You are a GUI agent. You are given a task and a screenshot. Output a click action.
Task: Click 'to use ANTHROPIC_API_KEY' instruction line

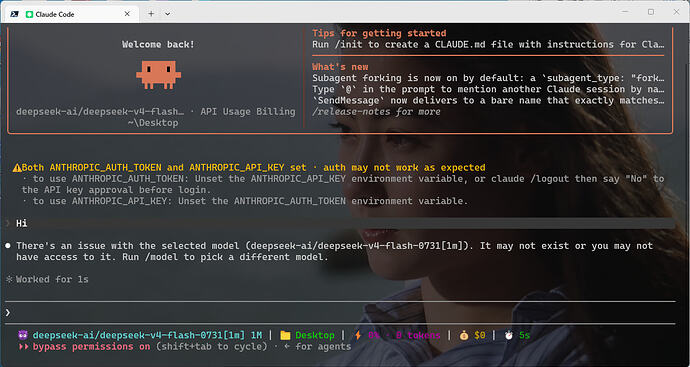tap(245, 201)
